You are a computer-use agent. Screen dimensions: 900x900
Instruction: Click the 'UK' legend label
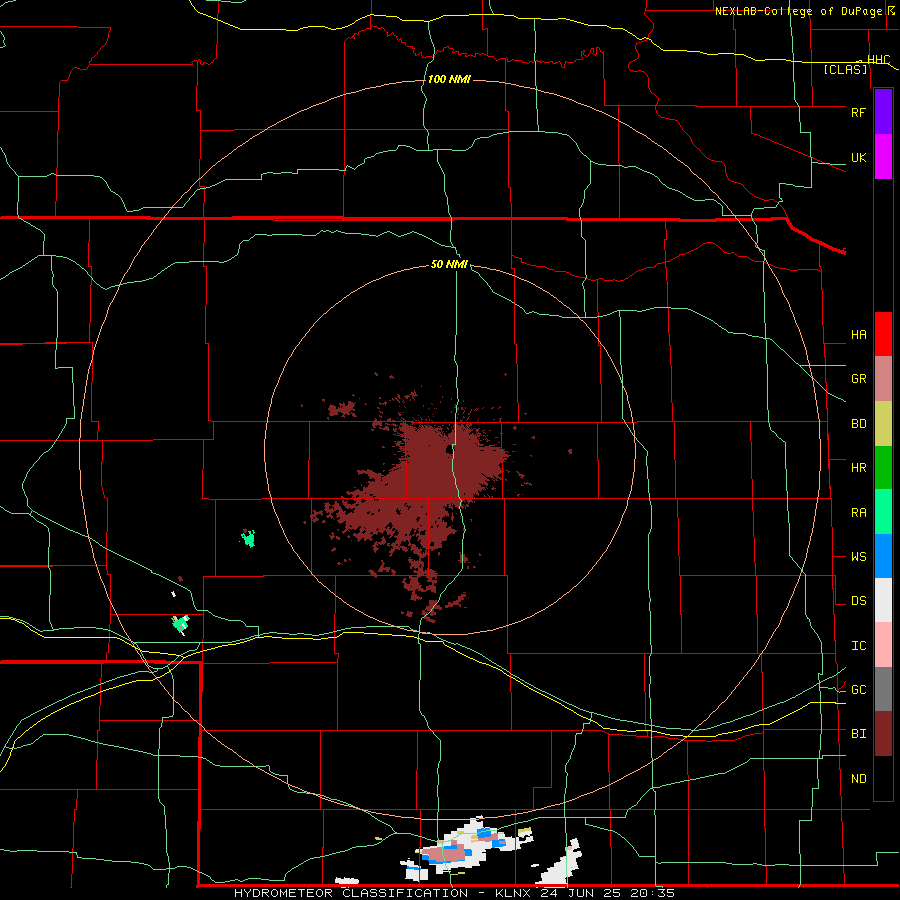[x=858, y=158]
